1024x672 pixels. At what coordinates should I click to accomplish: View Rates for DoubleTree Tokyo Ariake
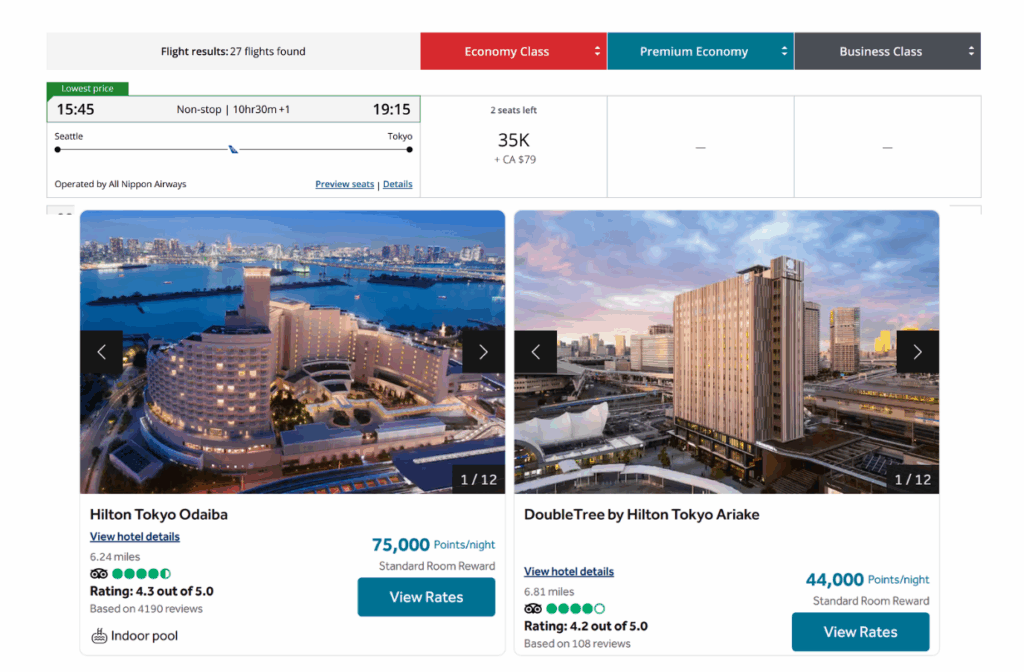point(860,632)
